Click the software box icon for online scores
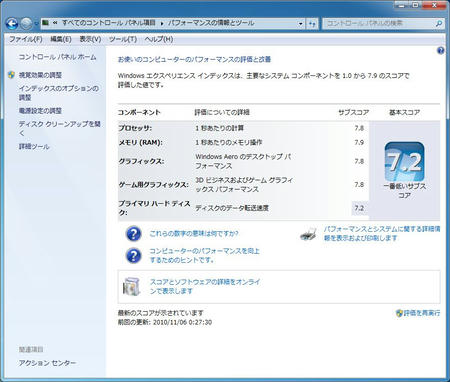This screenshot has height=382, width=450. [131, 286]
